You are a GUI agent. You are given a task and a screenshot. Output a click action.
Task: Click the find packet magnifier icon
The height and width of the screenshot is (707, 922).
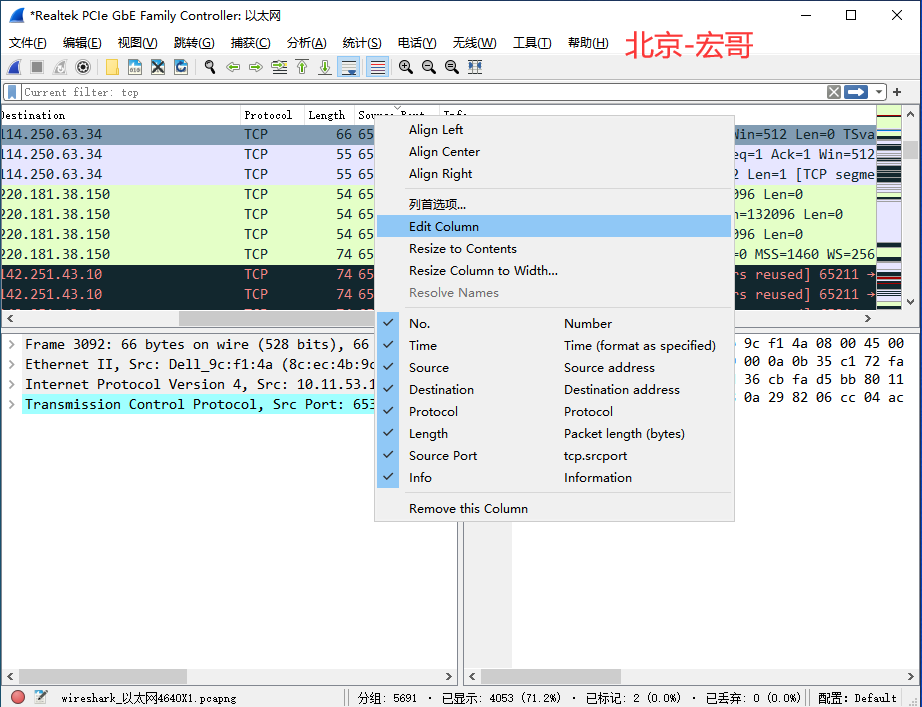click(x=209, y=67)
